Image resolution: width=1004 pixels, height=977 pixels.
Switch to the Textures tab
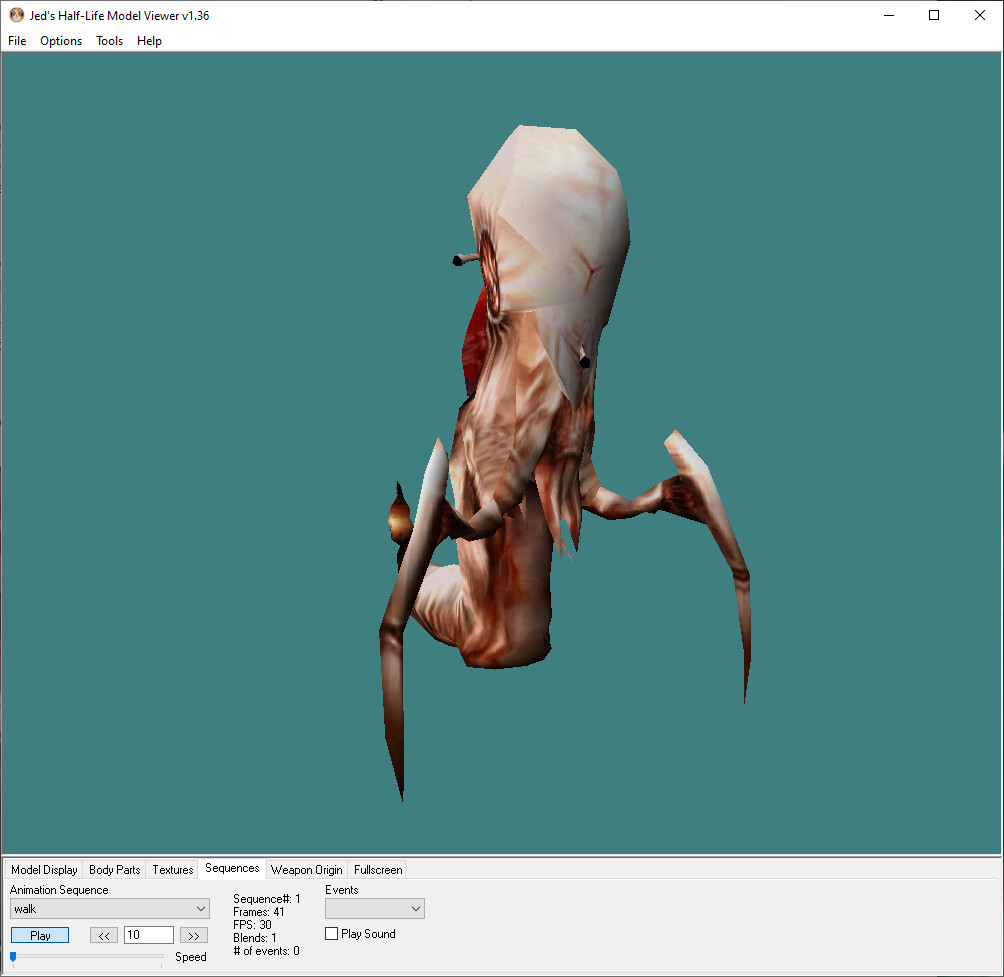coord(173,869)
